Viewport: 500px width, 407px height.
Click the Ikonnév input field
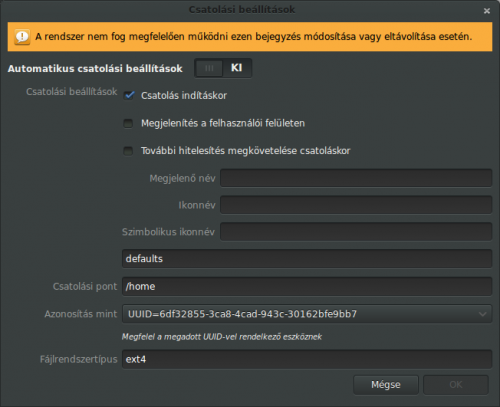pyautogui.click(x=356, y=205)
